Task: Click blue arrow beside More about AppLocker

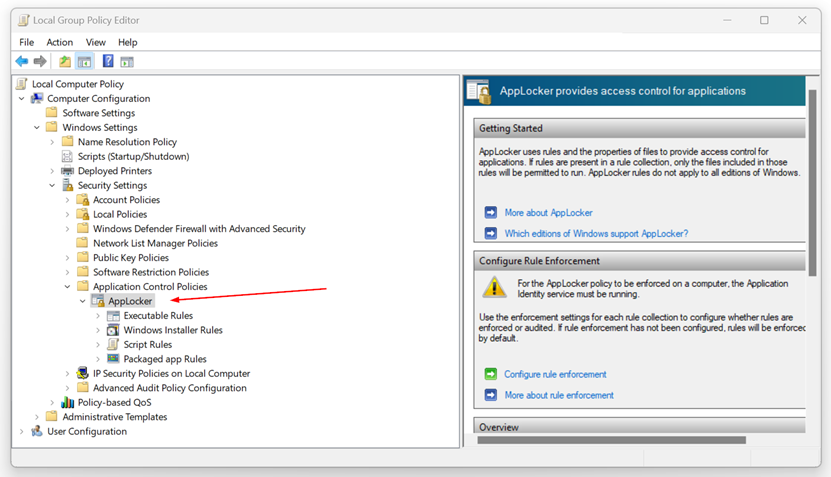Action: point(491,213)
